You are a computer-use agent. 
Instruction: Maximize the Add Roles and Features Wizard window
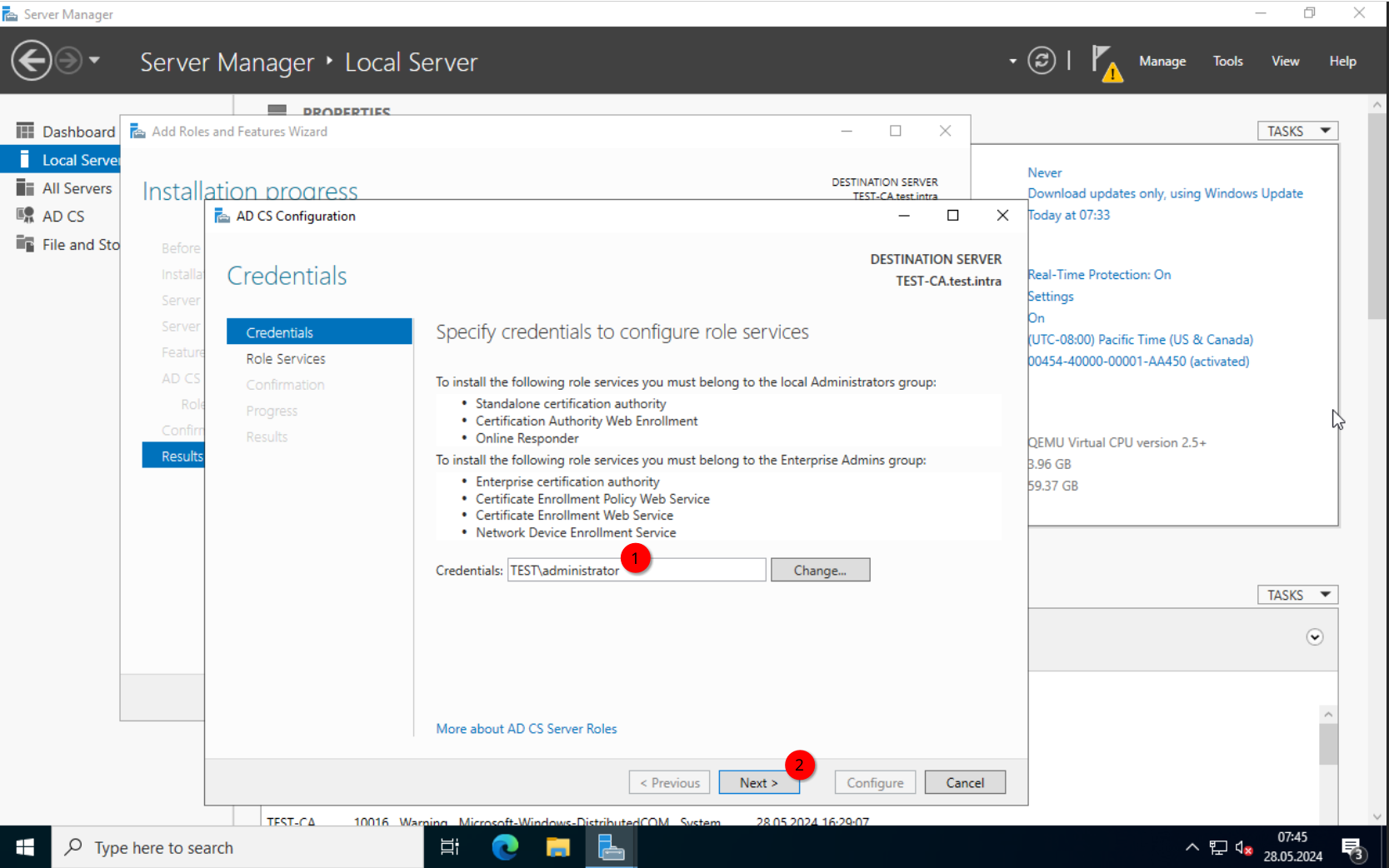point(896,131)
